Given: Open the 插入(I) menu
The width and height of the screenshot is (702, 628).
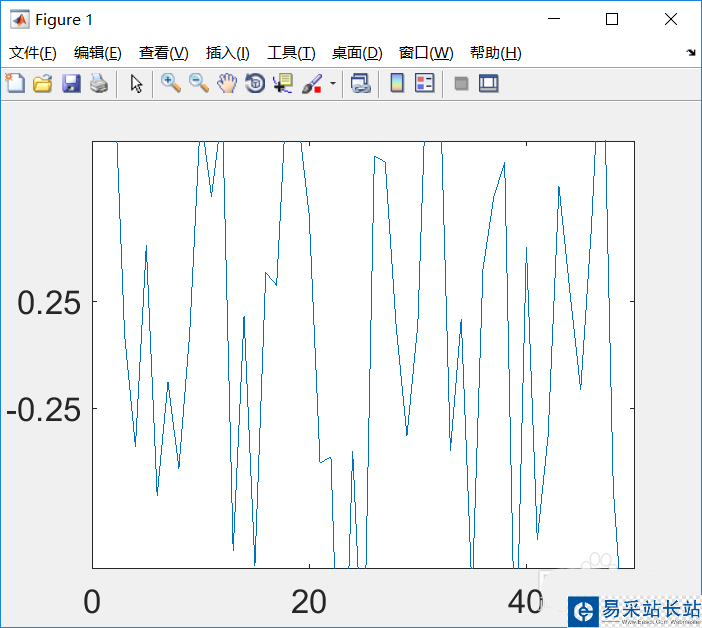Looking at the screenshot, I should (x=227, y=53).
